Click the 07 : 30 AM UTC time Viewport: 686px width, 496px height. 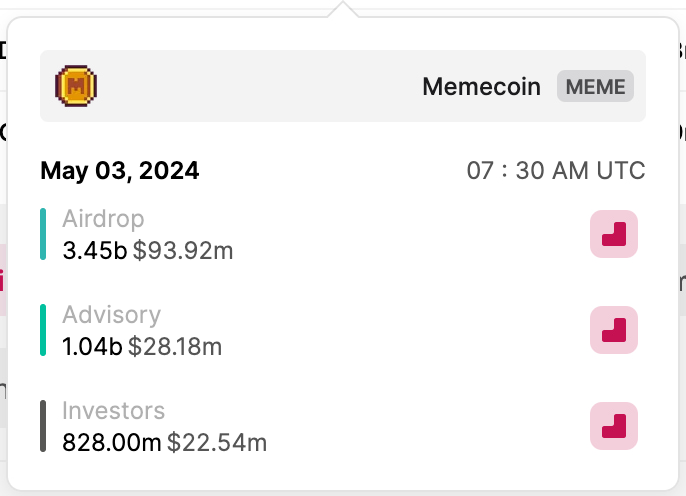[555, 171]
